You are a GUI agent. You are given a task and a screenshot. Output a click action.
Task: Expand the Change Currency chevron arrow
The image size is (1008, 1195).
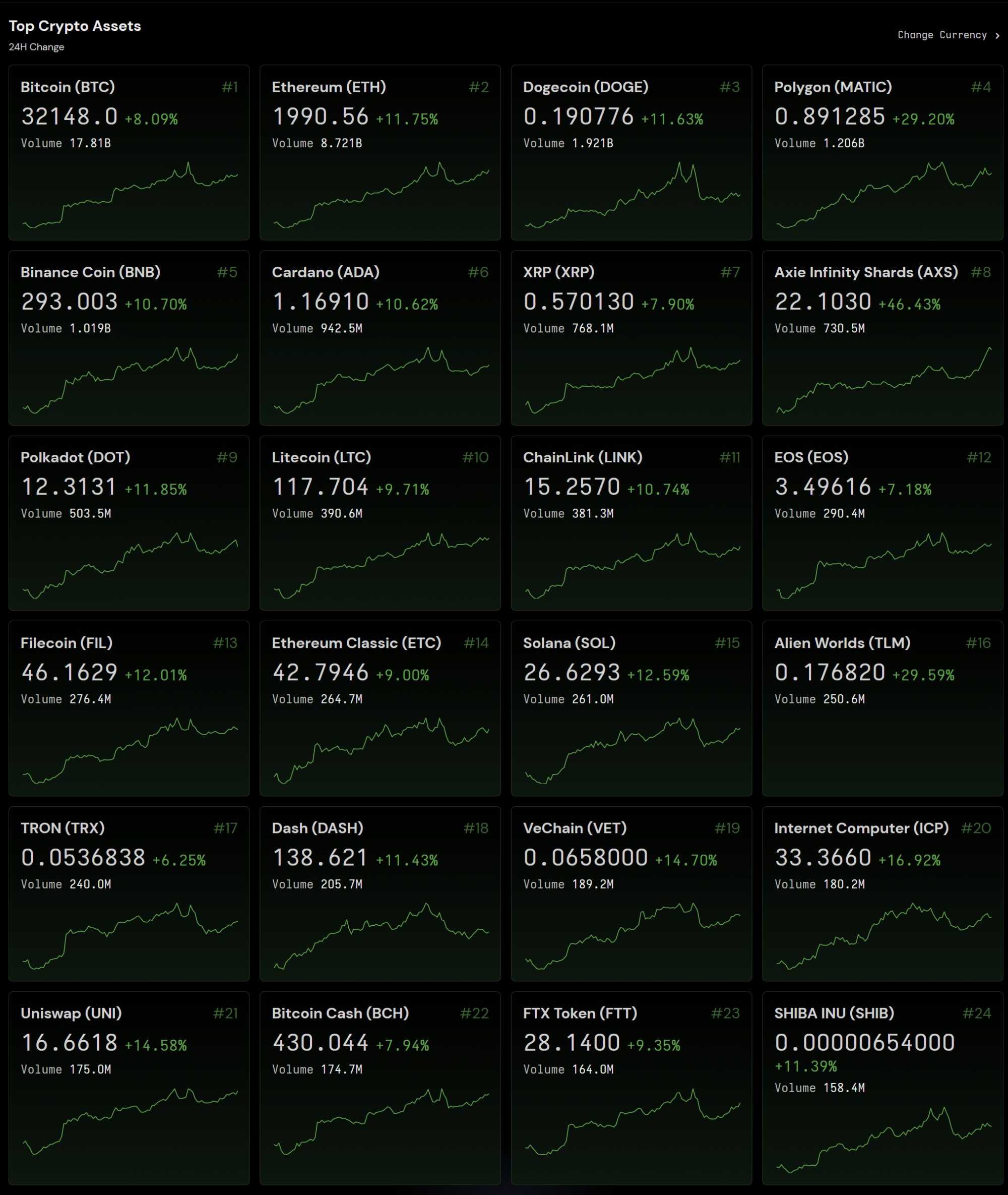click(997, 35)
